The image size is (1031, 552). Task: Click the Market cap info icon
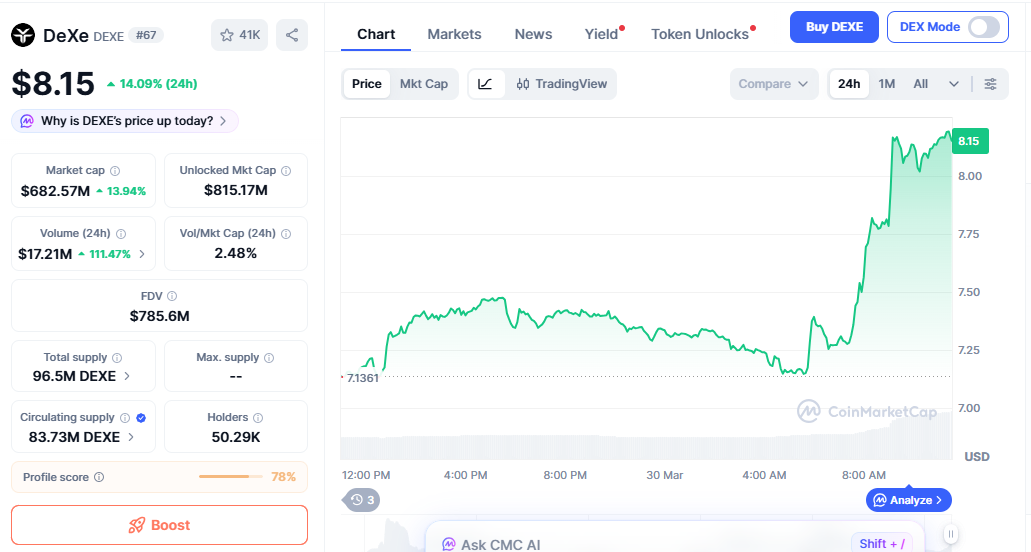(115, 171)
